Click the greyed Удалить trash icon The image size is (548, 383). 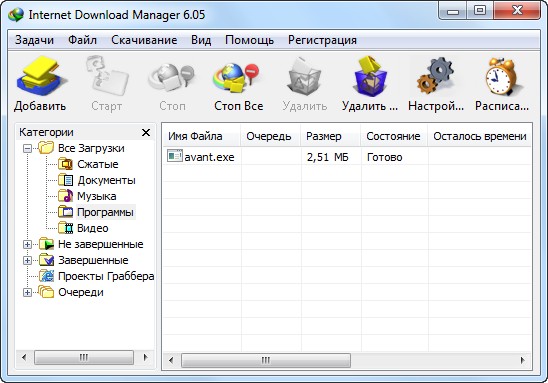(303, 77)
